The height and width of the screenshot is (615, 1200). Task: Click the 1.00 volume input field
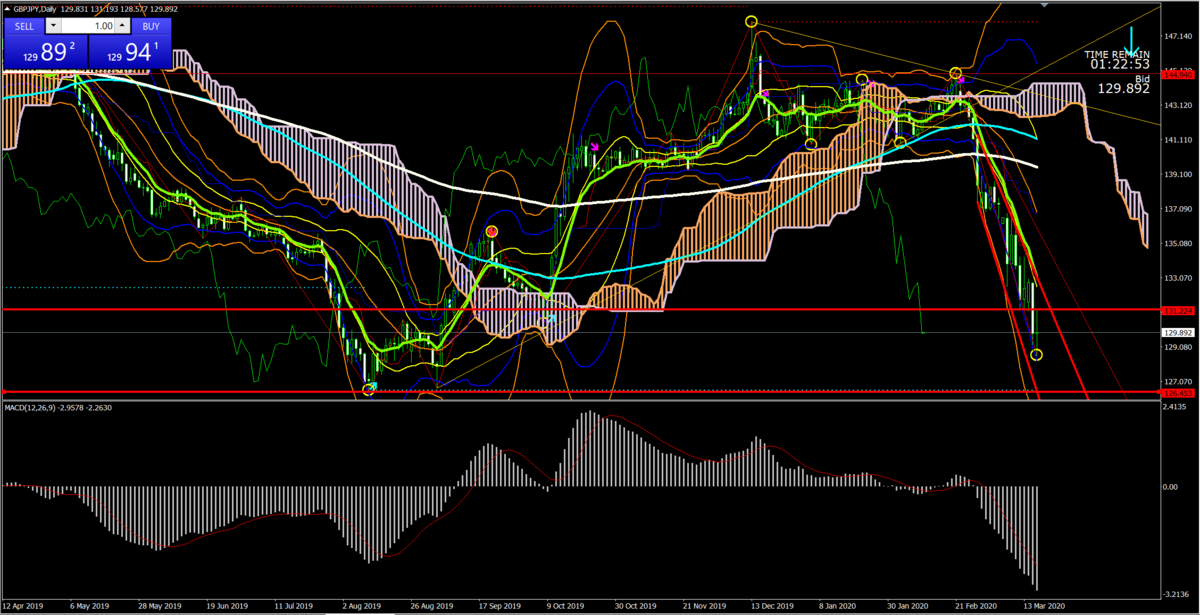tap(88, 27)
